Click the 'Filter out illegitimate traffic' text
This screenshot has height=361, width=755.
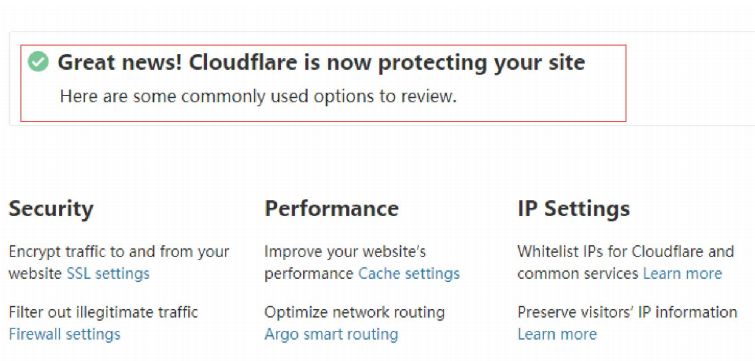coord(103,312)
